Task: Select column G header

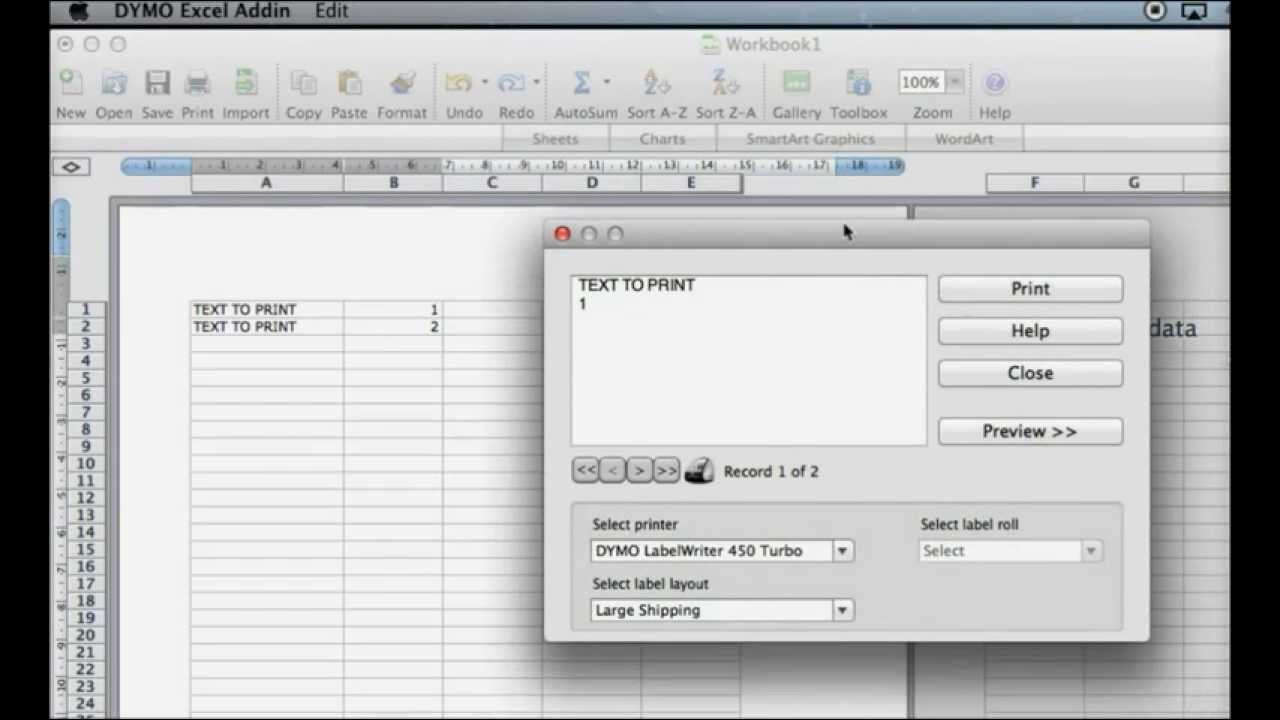Action: [1134, 183]
